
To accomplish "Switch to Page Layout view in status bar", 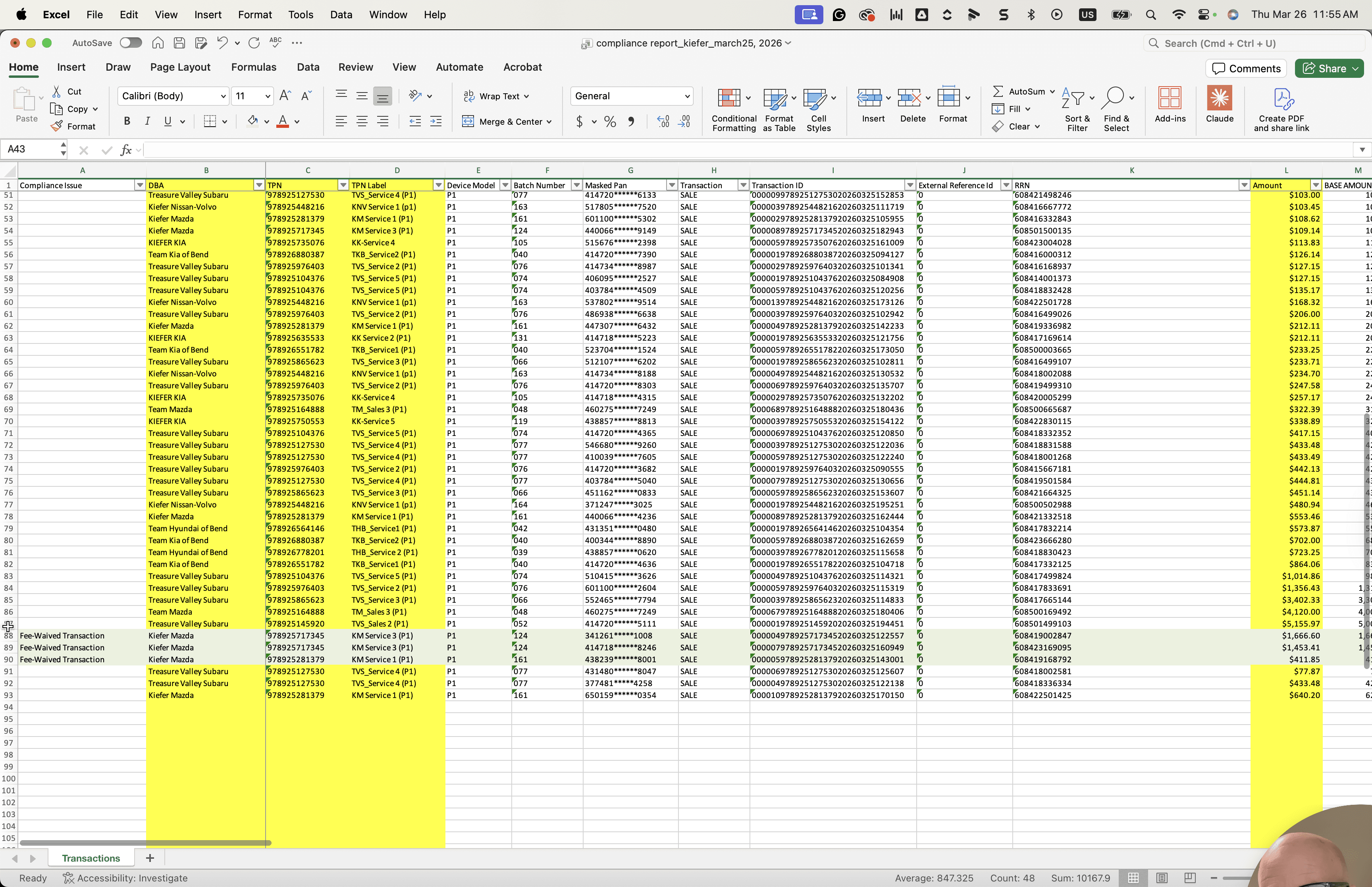I will (1162, 878).
